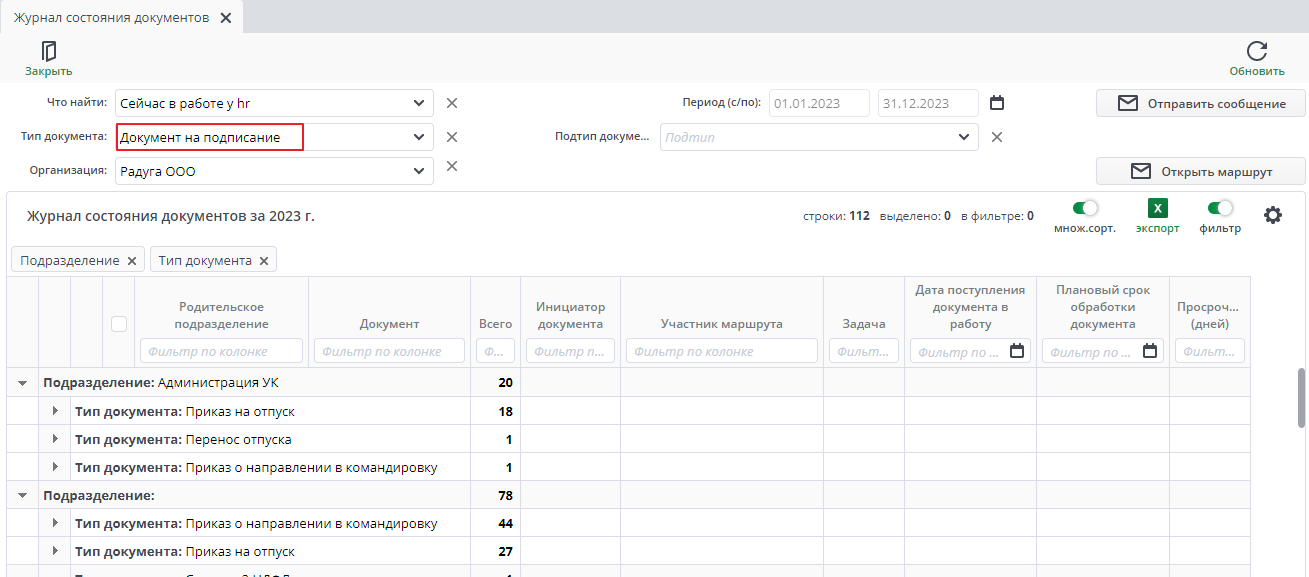Check the select-all checkbox in table header
The height and width of the screenshot is (577, 1309).
point(119,324)
